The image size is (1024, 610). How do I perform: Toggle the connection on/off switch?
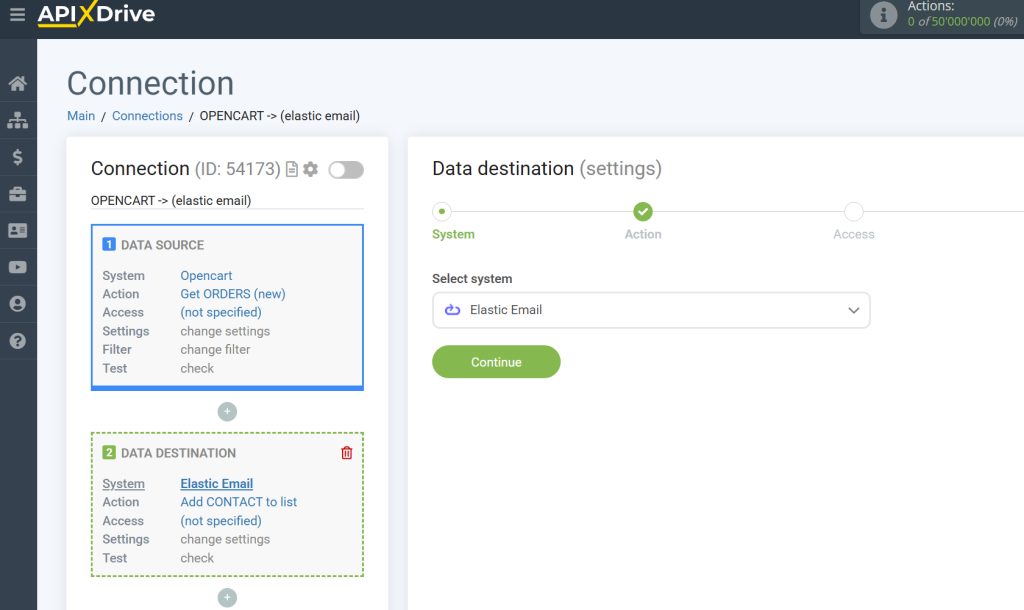coord(346,170)
